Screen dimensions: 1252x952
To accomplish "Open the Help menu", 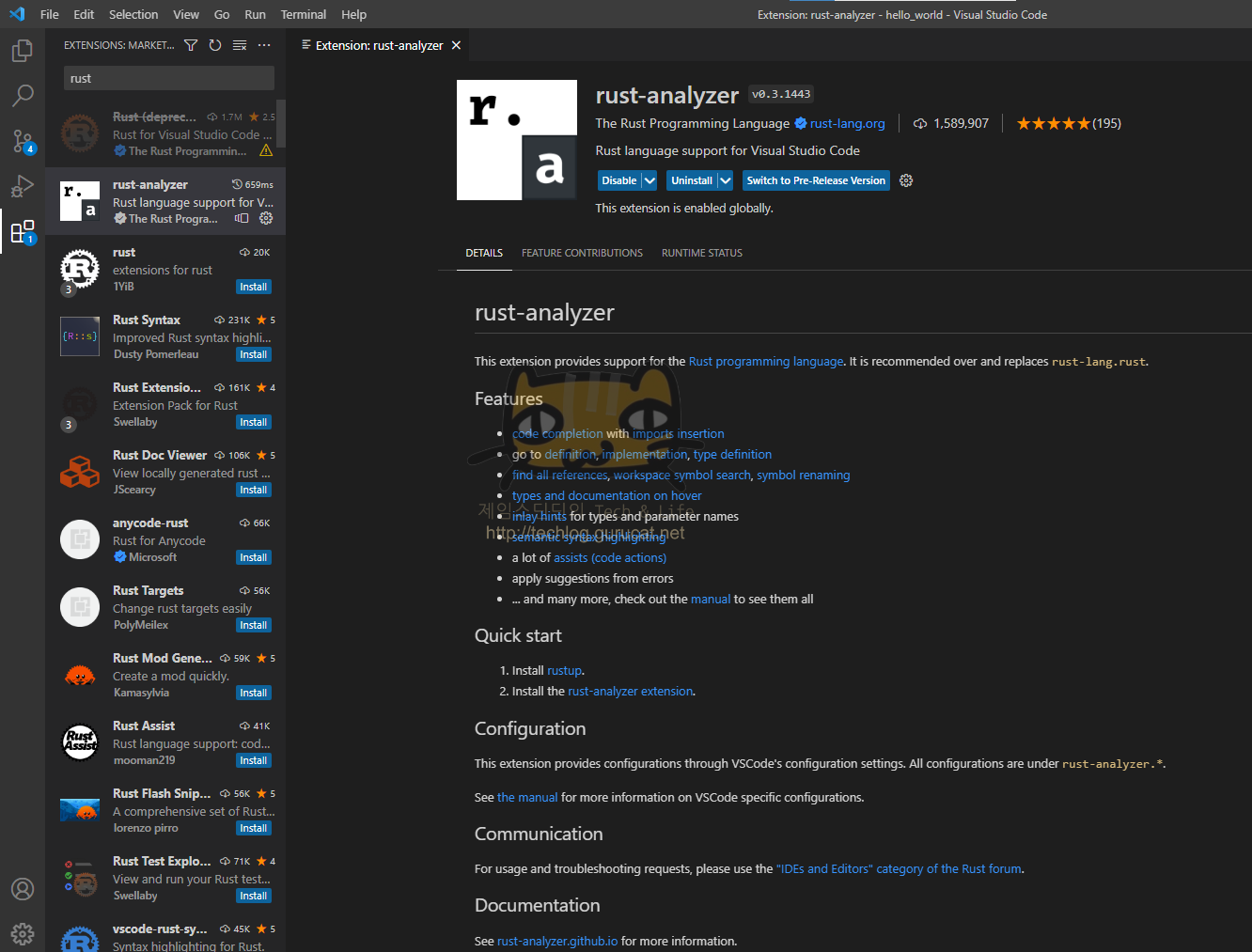I will 354,14.
